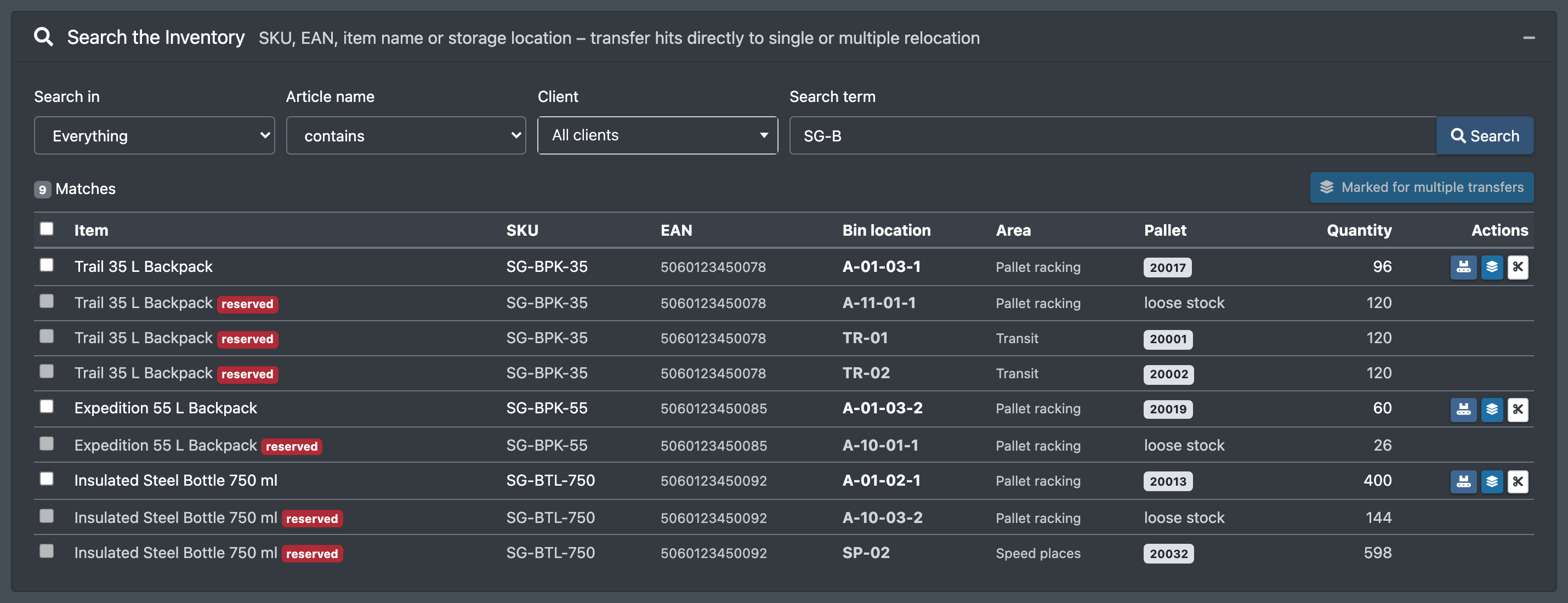
Task: Click the Area column header
Action: pyautogui.click(x=1013, y=231)
